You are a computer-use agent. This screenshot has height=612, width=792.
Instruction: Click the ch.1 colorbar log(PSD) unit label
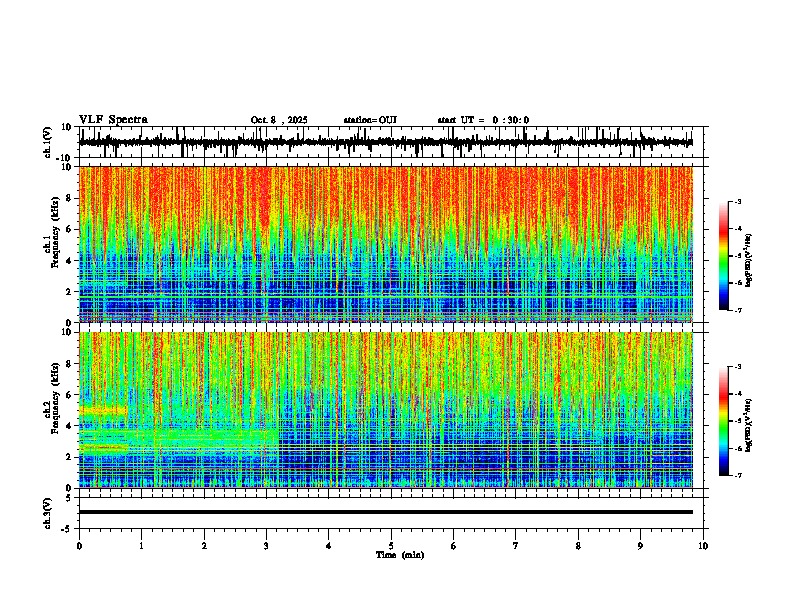[749, 260]
